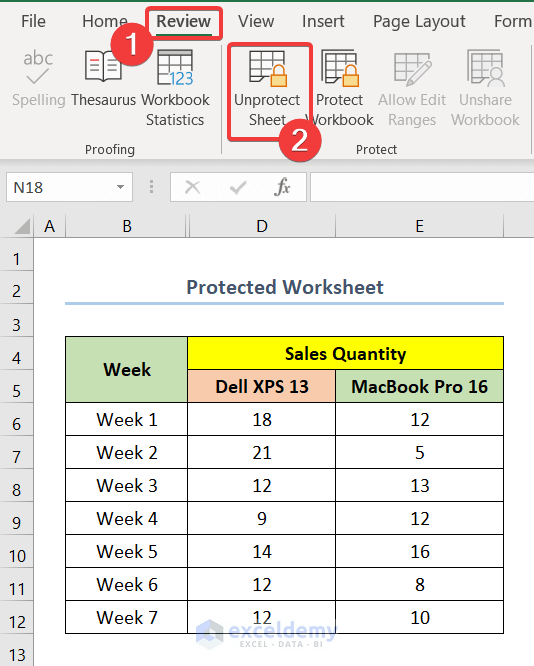The height and width of the screenshot is (666, 534).
Task: Select MacBook value 16 for Week 5
Action: [x=419, y=551]
